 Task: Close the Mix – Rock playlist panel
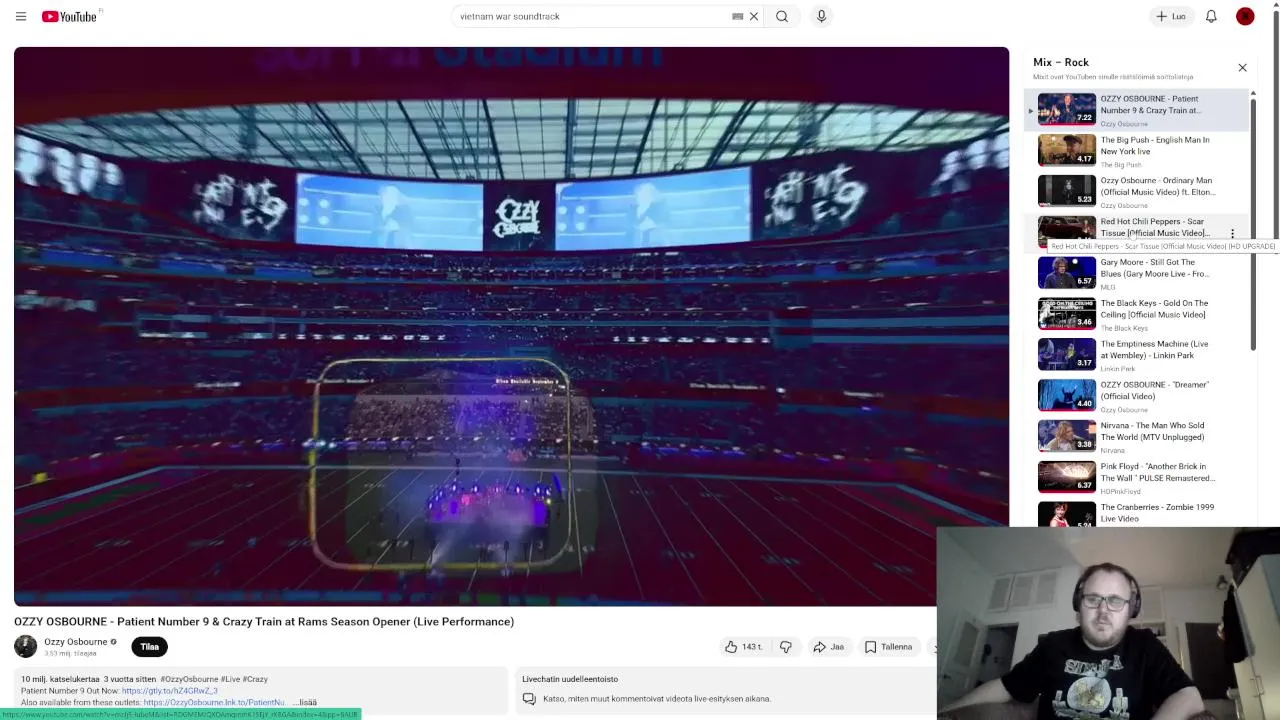[1242, 68]
